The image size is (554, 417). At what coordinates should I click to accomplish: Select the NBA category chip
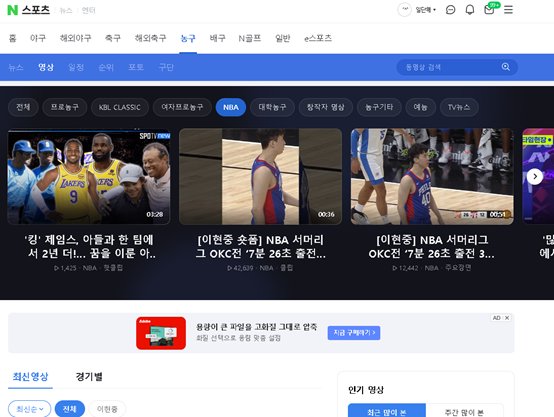[231, 107]
